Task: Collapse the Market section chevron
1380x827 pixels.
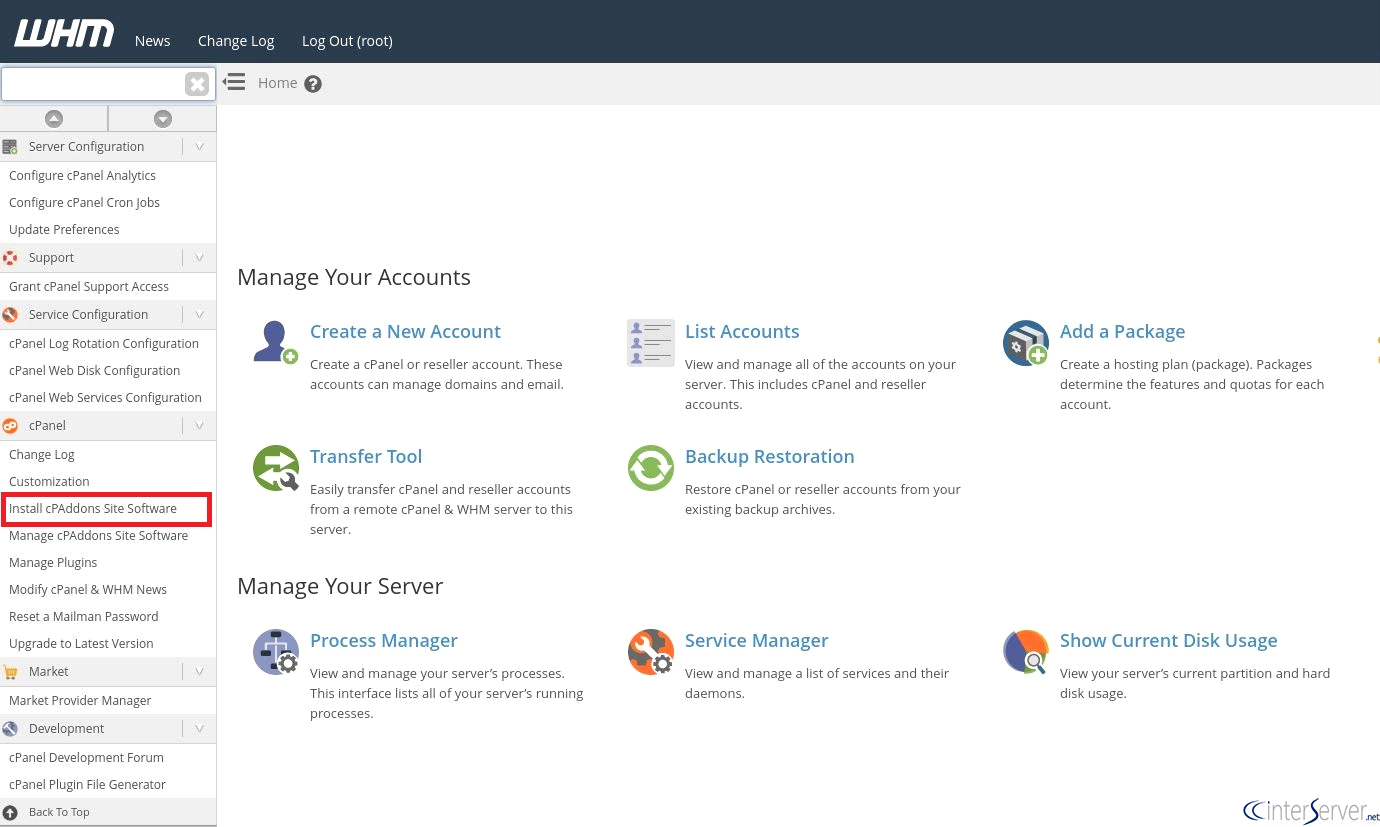Action: tap(199, 672)
